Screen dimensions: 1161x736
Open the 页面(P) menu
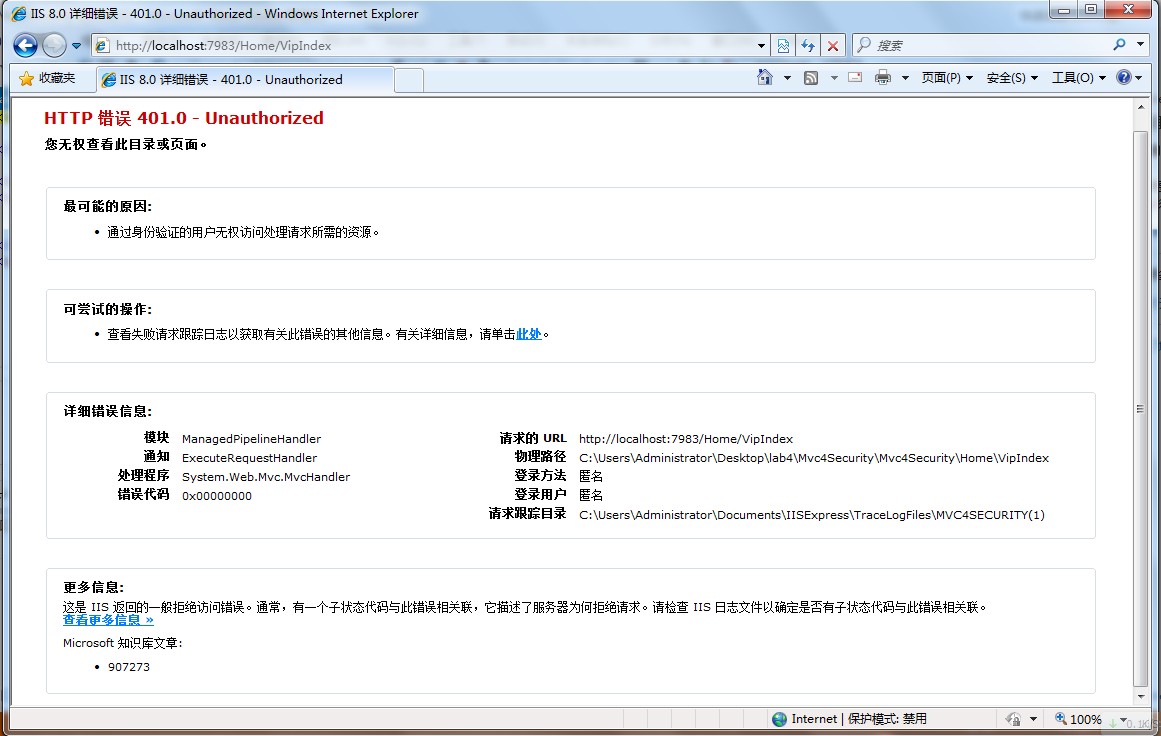click(947, 78)
